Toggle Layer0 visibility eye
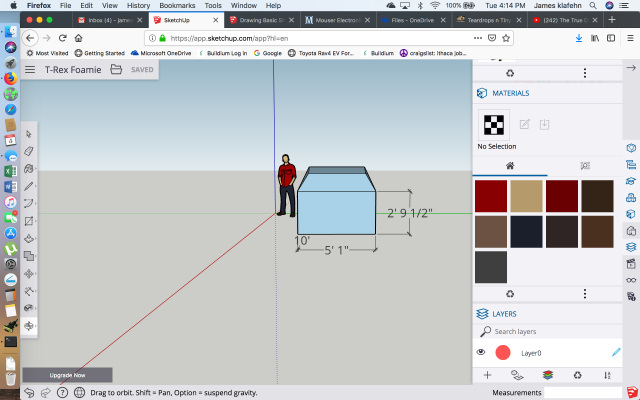640x400 pixels. click(x=481, y=352)
